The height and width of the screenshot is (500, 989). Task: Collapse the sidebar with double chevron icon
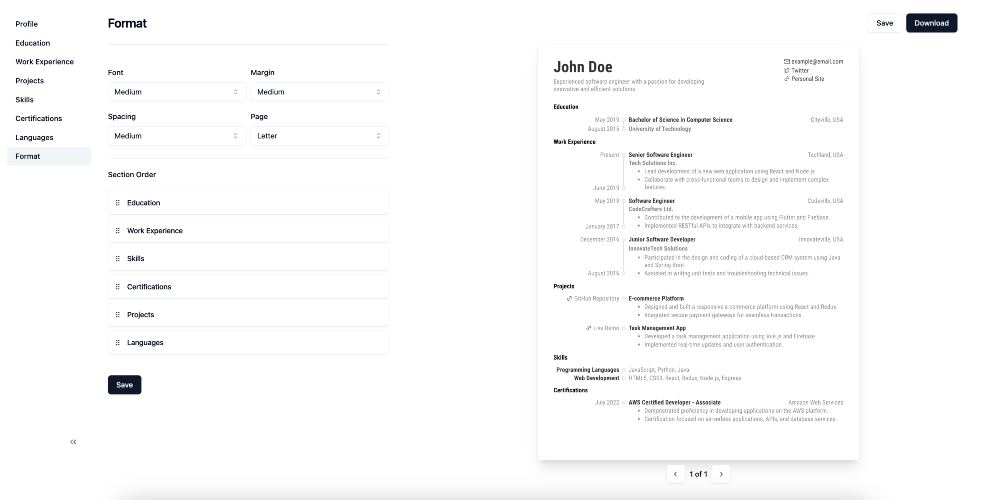pos(73,442)
